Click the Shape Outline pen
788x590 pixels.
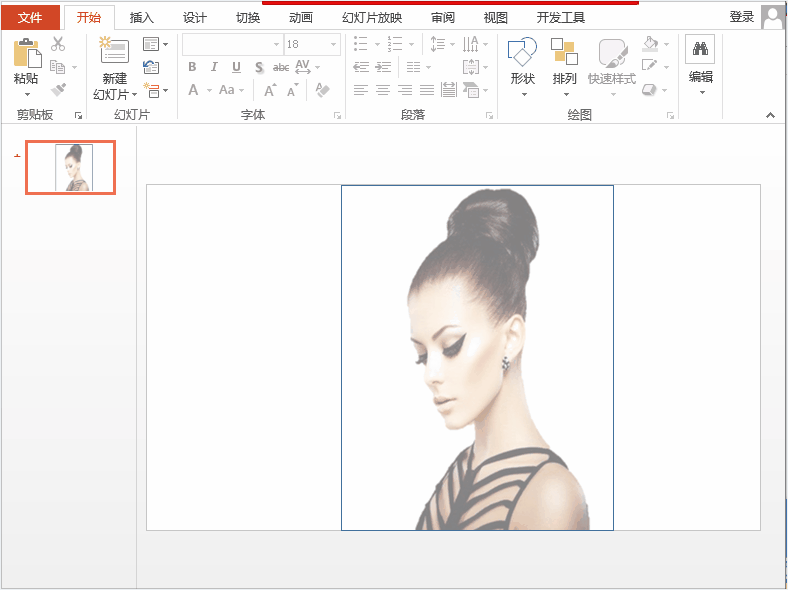(x=650, y=67)
